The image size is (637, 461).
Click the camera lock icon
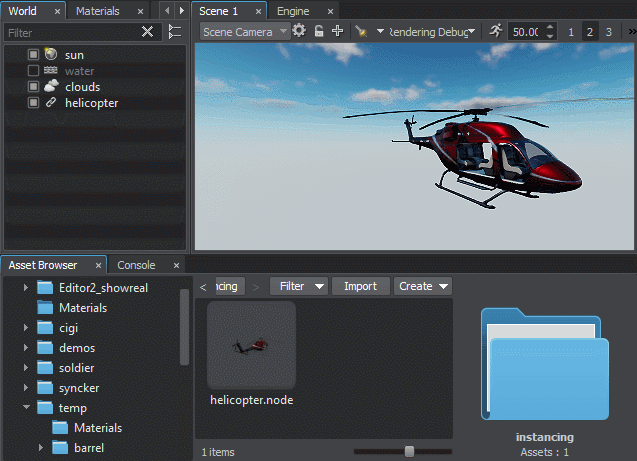319,31
